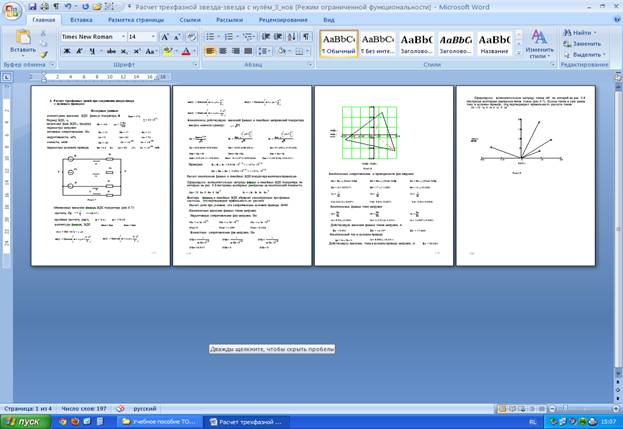
Task: Click Найти (Find) button
Action: pyautogui.click(x=580, y=33)
